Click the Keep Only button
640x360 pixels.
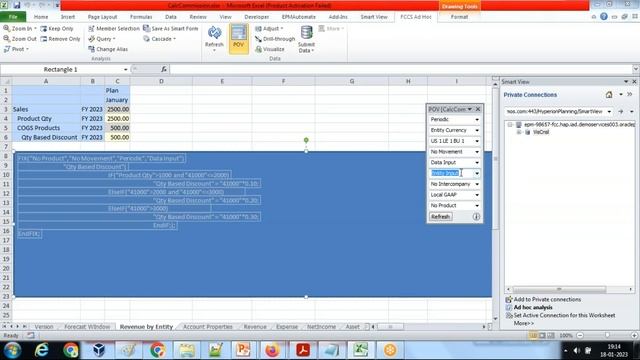pyautogui.click(x=57, y=29)
